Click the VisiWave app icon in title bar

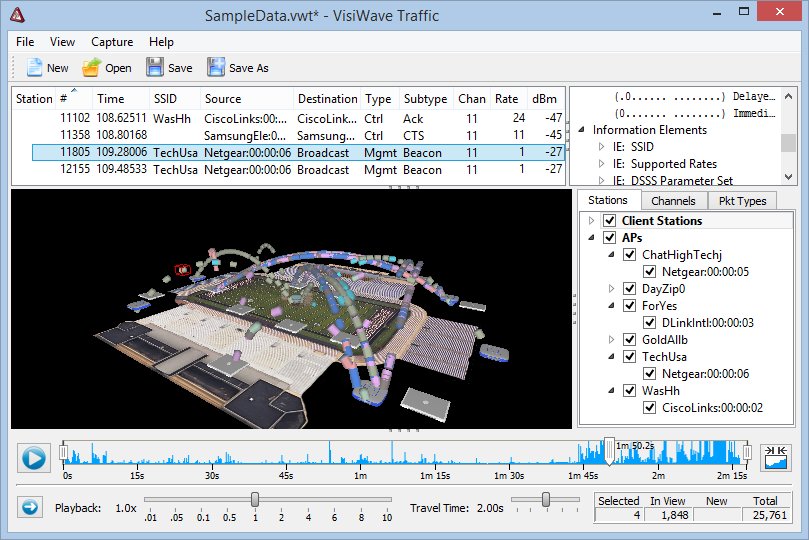[x=18, y=15]
